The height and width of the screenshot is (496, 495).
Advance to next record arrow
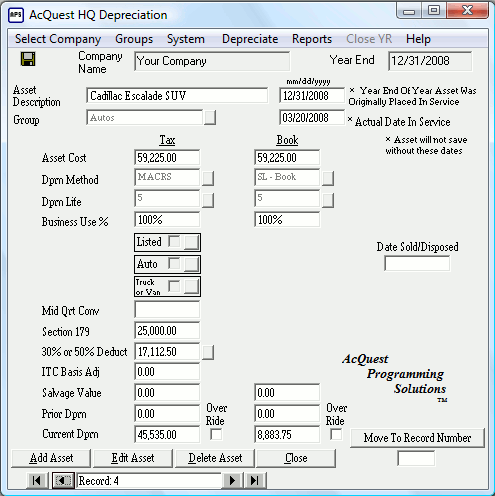click(232, 480)
